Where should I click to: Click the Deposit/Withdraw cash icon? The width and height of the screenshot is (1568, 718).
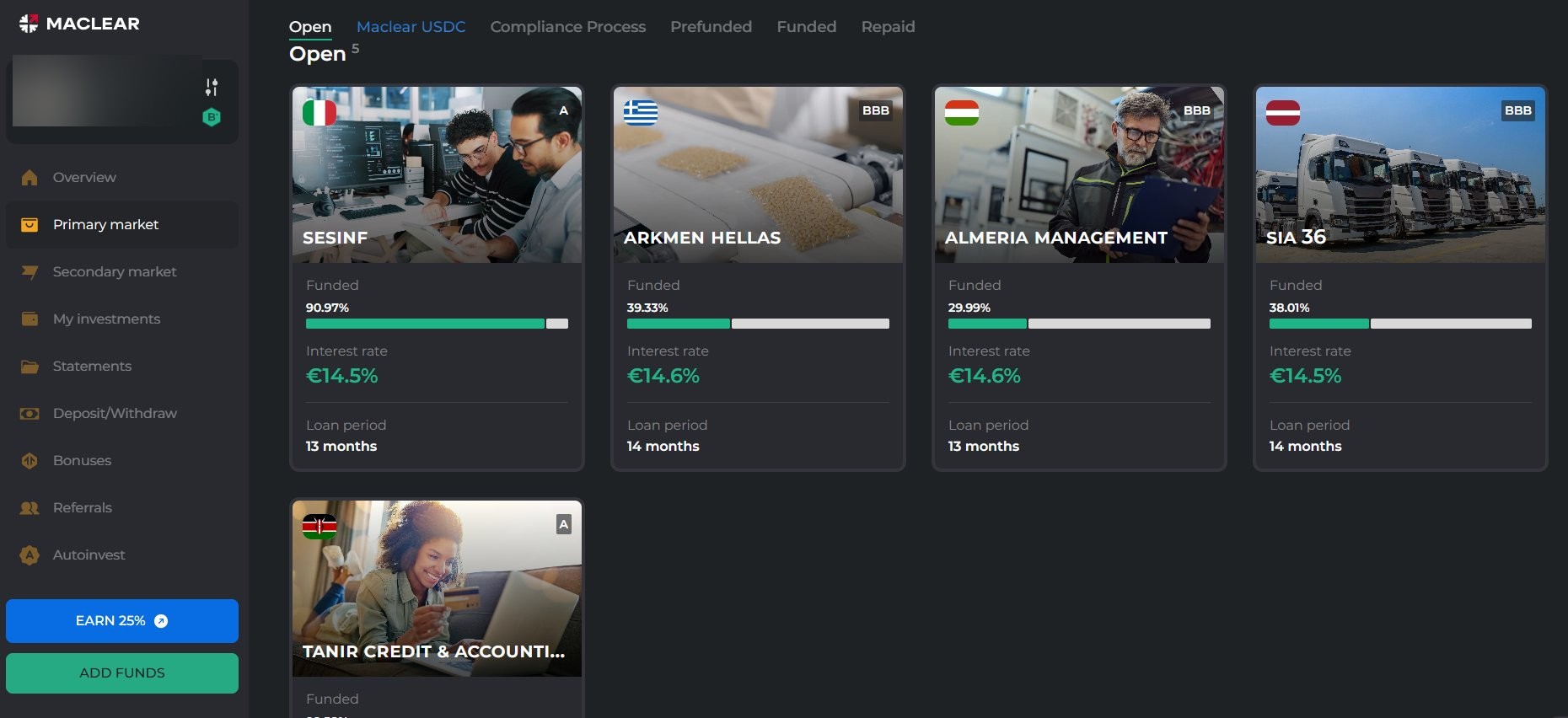tap(30, 413)
